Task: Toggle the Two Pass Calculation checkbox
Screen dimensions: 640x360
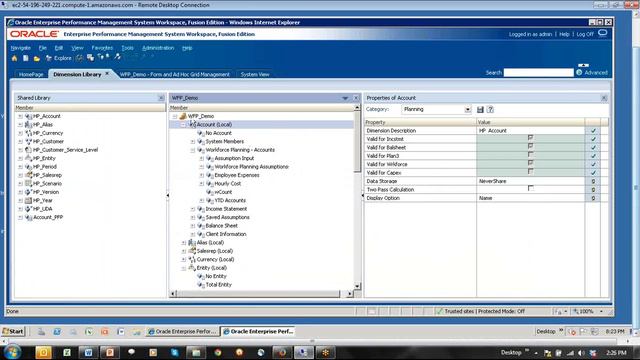Action: coord(530,189)
